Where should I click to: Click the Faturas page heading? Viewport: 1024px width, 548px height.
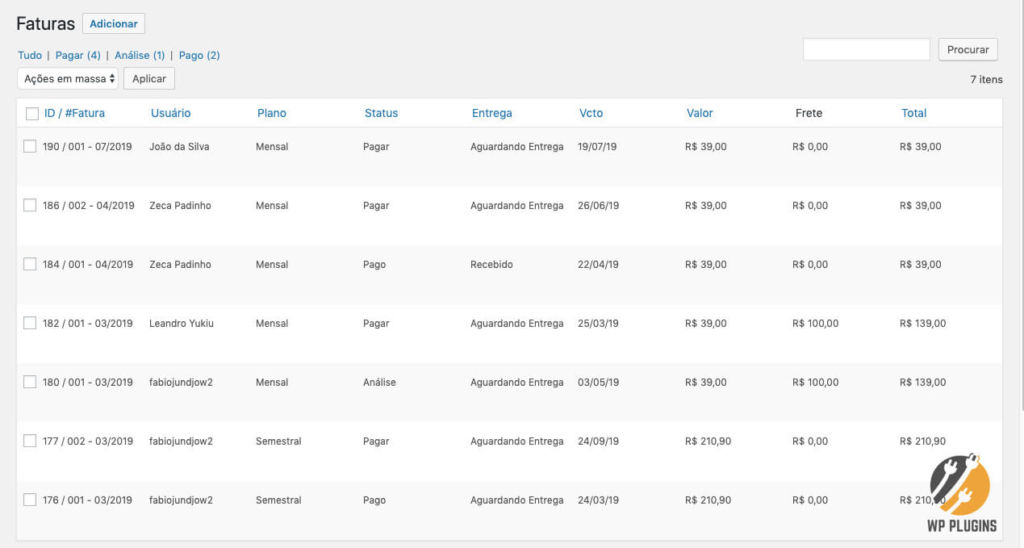pos(46,24)
